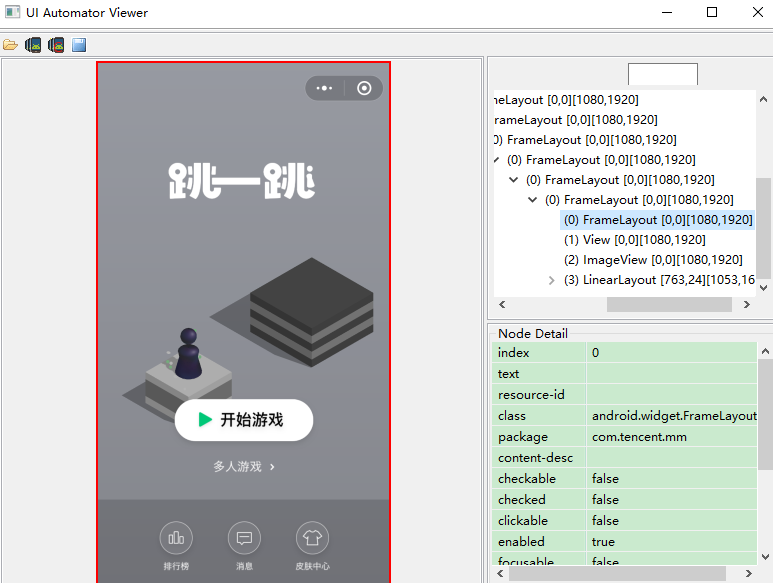Click the 'clickable' property label
The width and height of the screenshot is (773, 583).
[523, 520]
